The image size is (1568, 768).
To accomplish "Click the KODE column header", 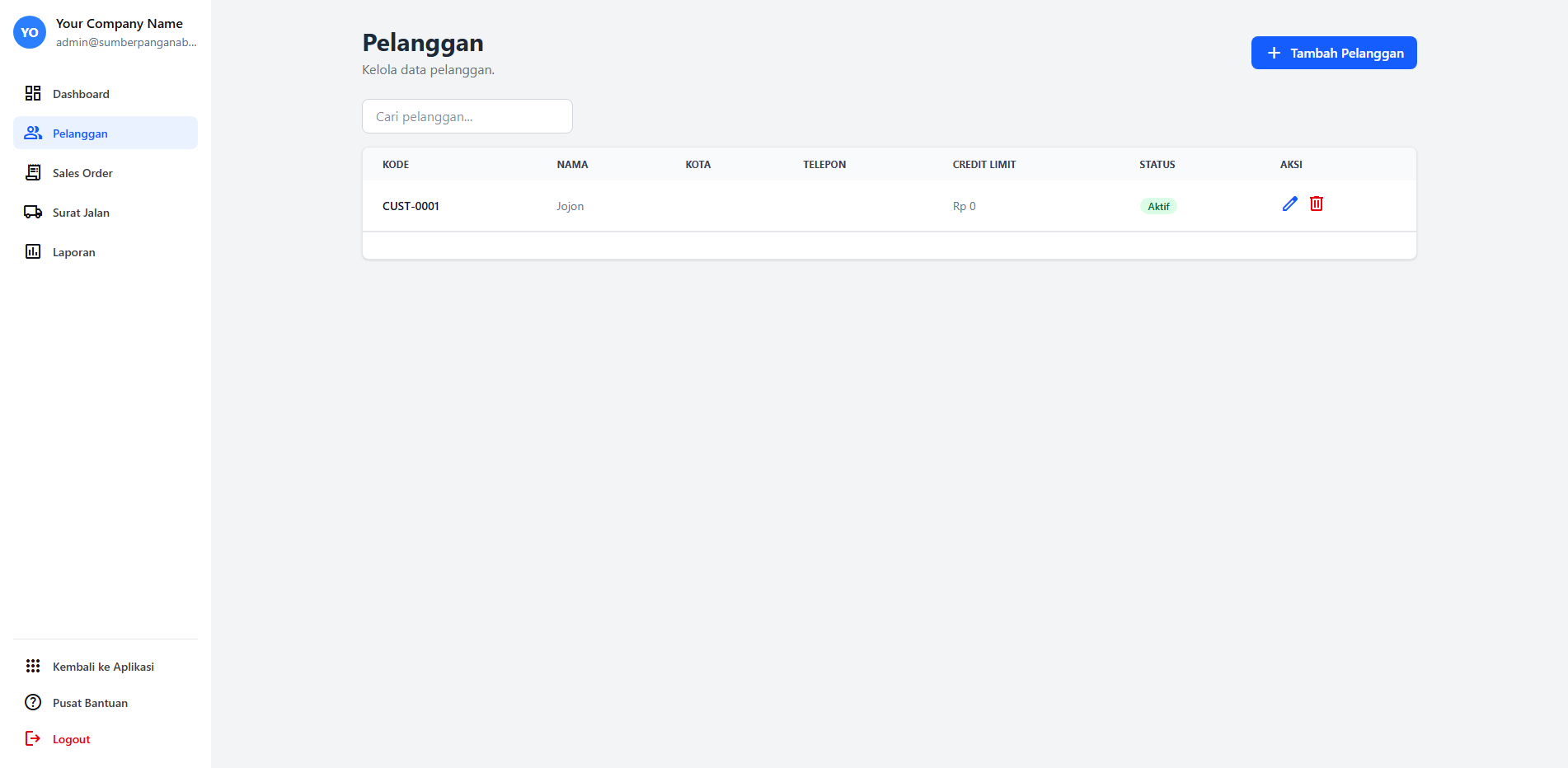I will [x=396, y=165].
